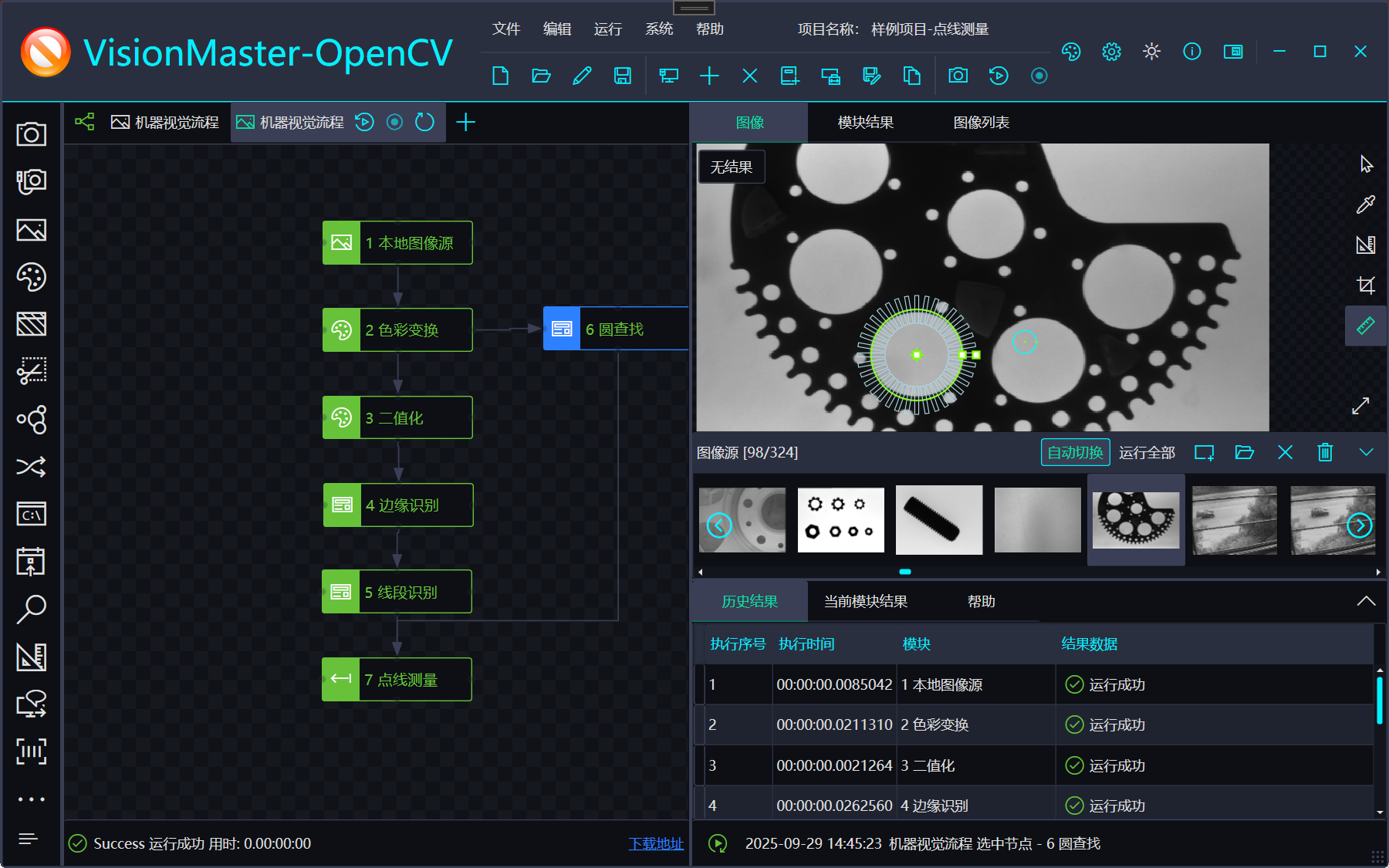Select multi-camera tool in left sidebar
This screenshot has height=868, width=1389.
(32, 182)
